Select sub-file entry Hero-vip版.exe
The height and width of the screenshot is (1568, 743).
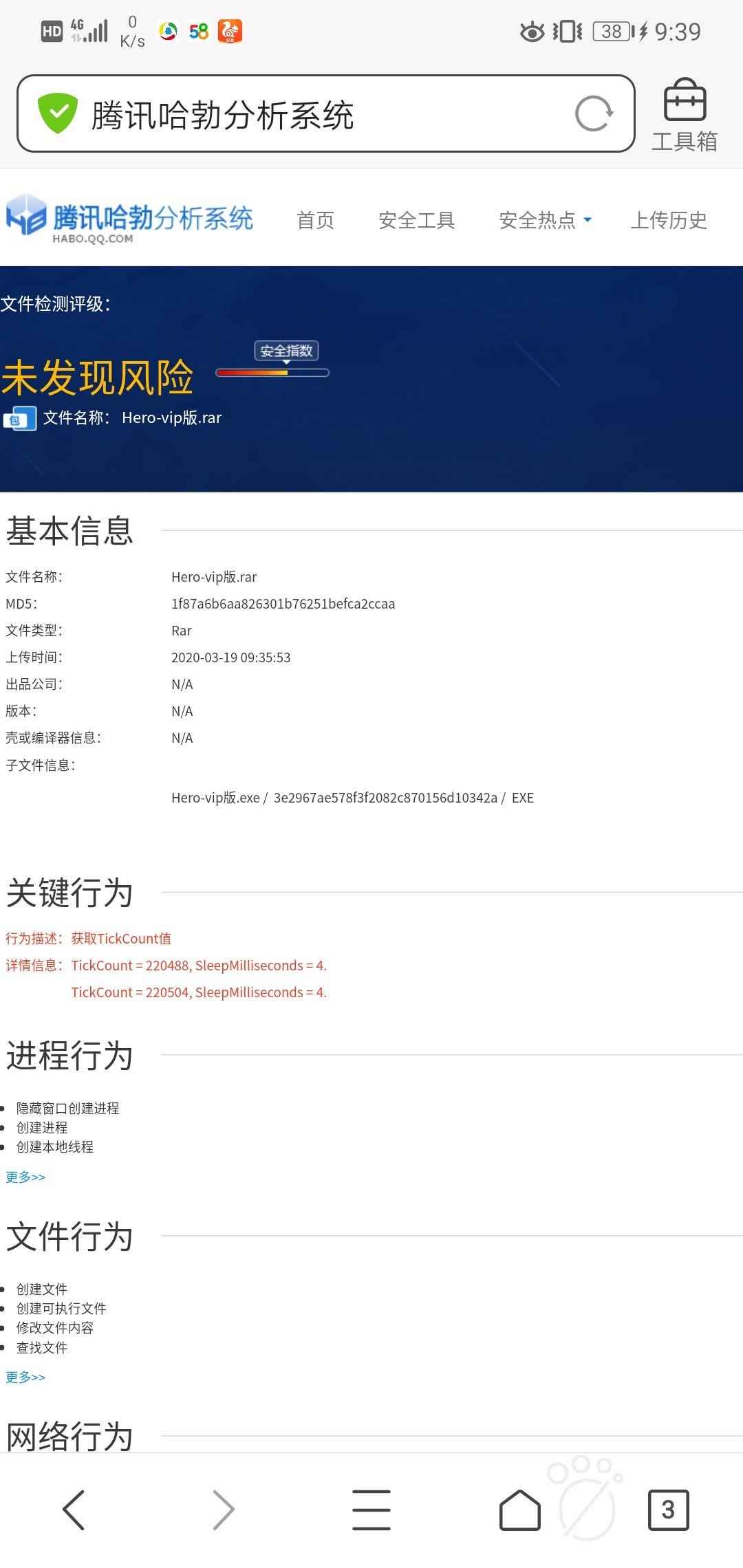click(215, 798)
